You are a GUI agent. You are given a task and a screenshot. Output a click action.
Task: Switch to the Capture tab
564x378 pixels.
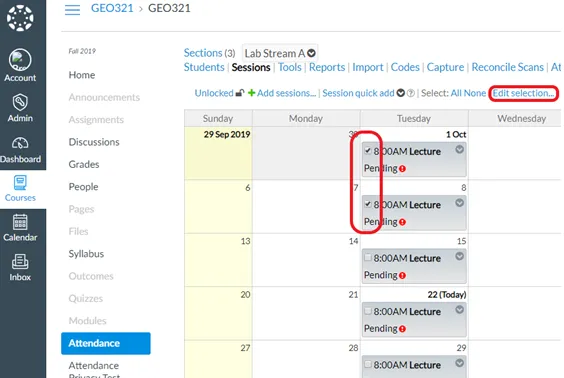(445, 67)
